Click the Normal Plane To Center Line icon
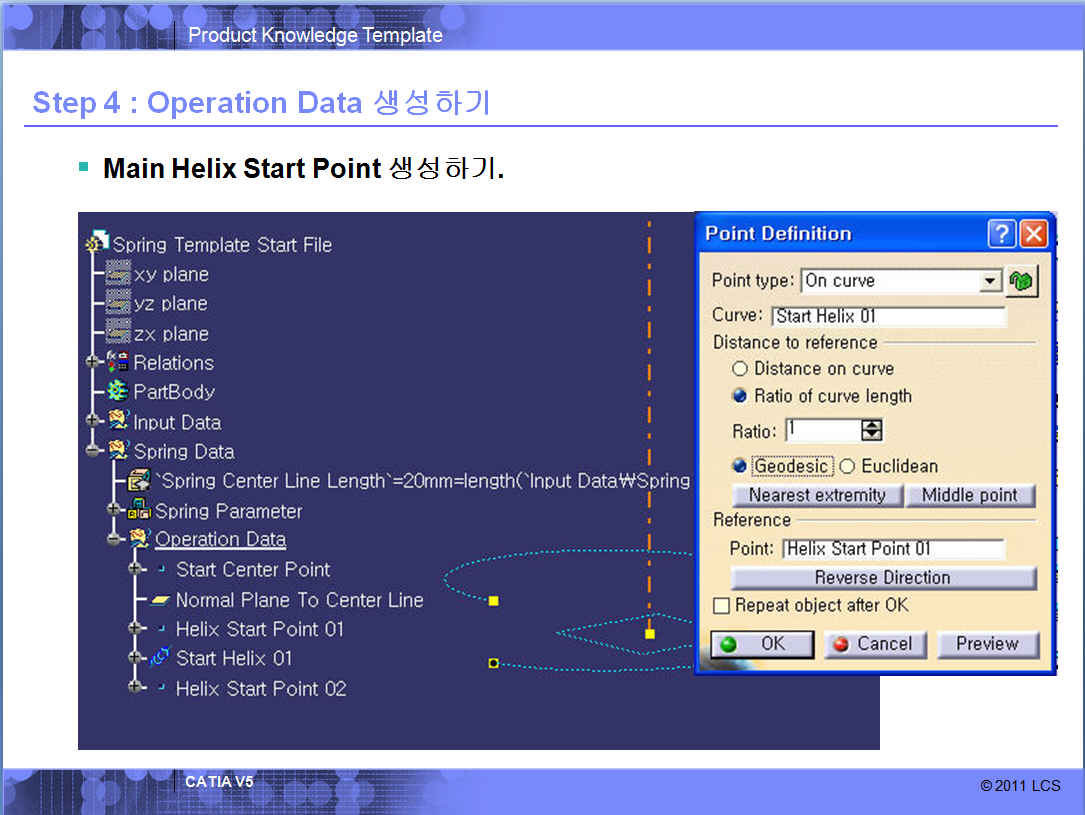This screenshot has width=1085, height=815. pyautogui.click(x=160, y=600)
